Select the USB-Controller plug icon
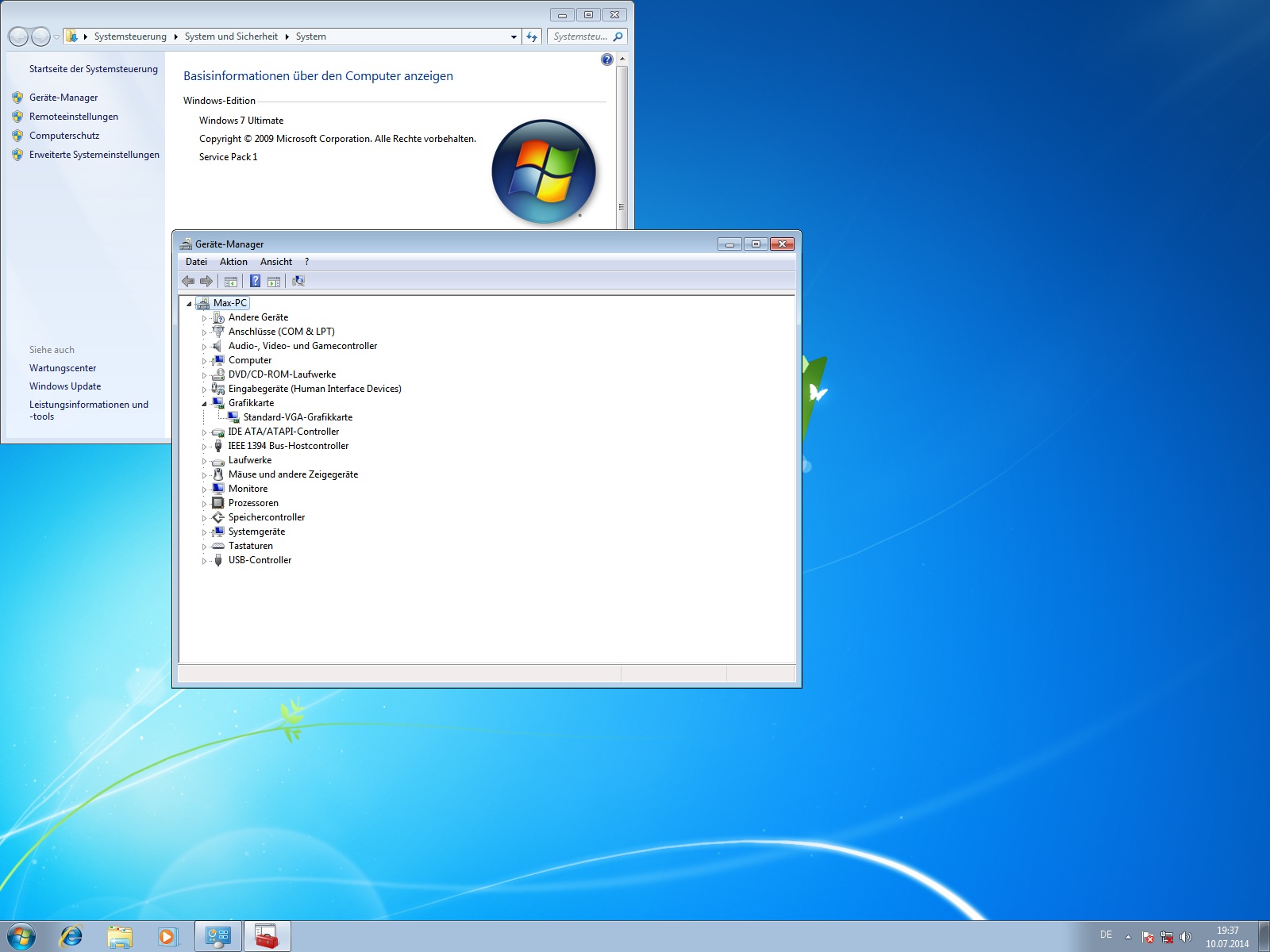 [x=218, y=560]
